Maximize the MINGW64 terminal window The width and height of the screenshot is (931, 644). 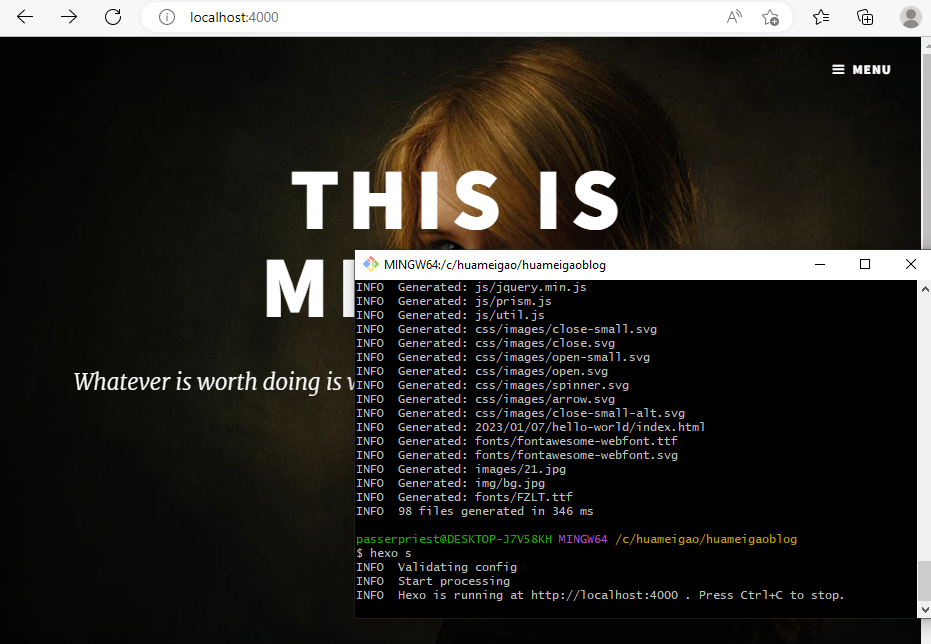pos(865,264)
